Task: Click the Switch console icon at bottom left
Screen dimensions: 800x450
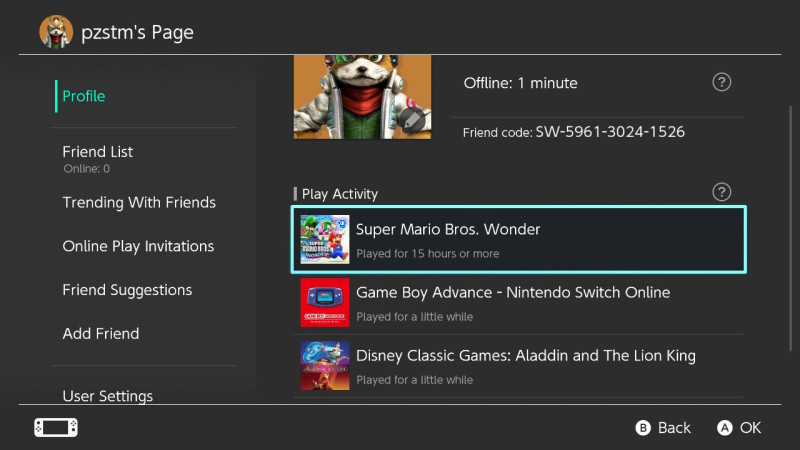Action: click(56, 427)
